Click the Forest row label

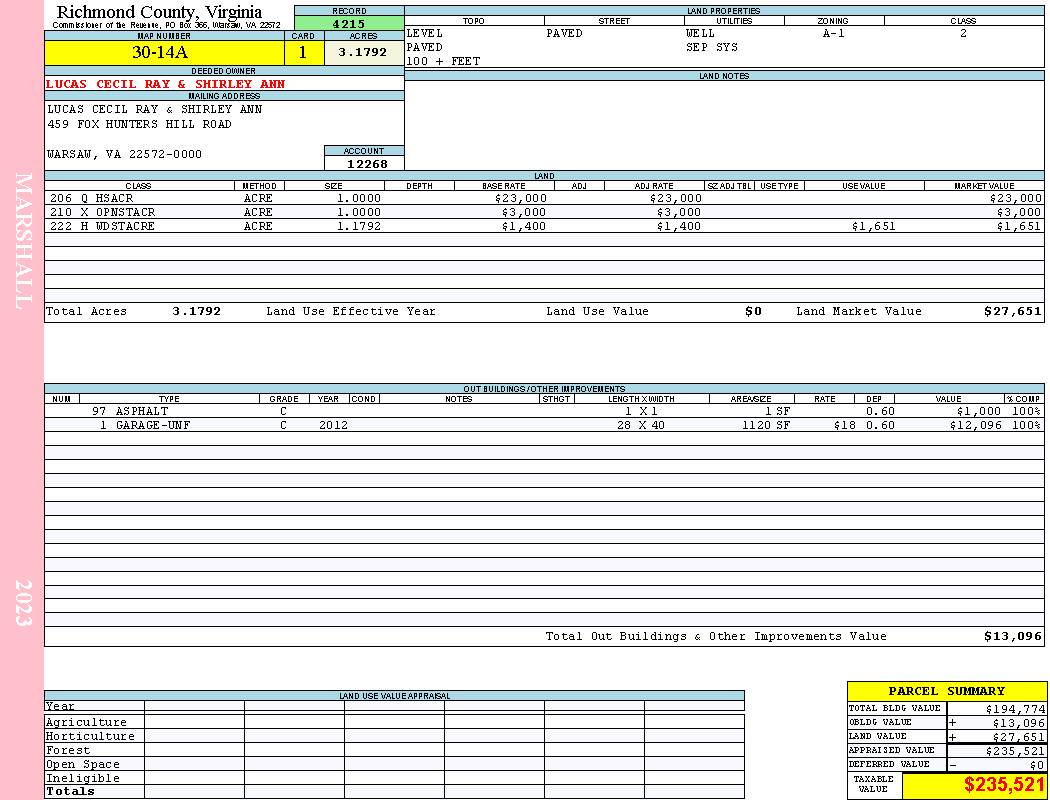point(68,750)
